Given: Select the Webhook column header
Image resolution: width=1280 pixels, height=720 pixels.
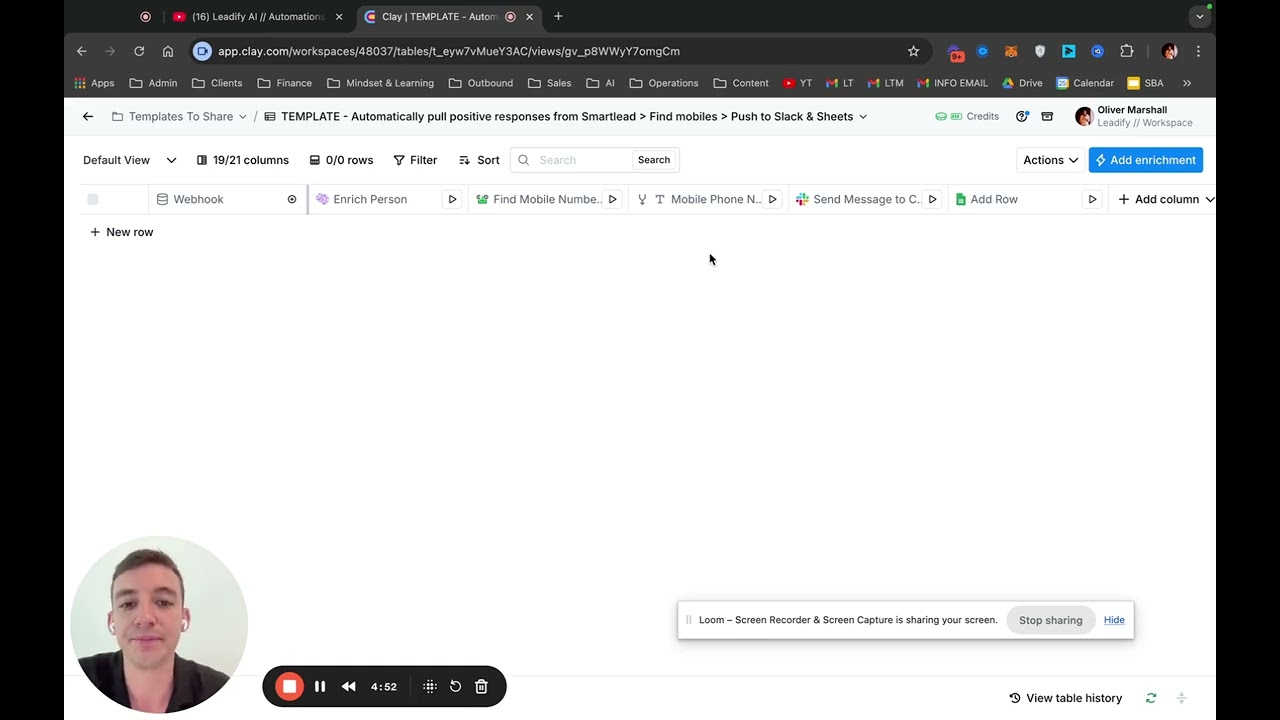Looking at the screenshot, I should tap(228, 199).
